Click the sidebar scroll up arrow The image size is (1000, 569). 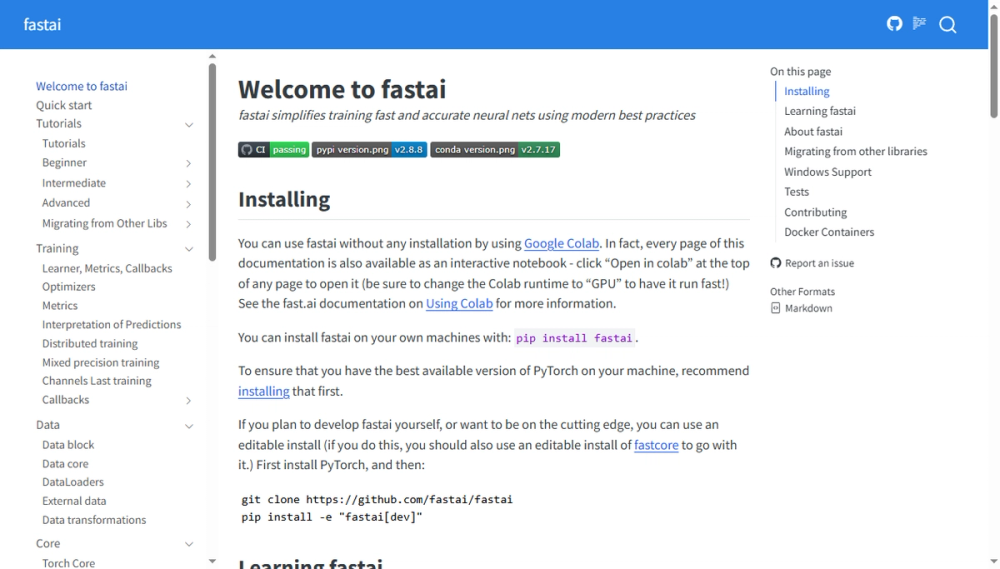(212, 57)
